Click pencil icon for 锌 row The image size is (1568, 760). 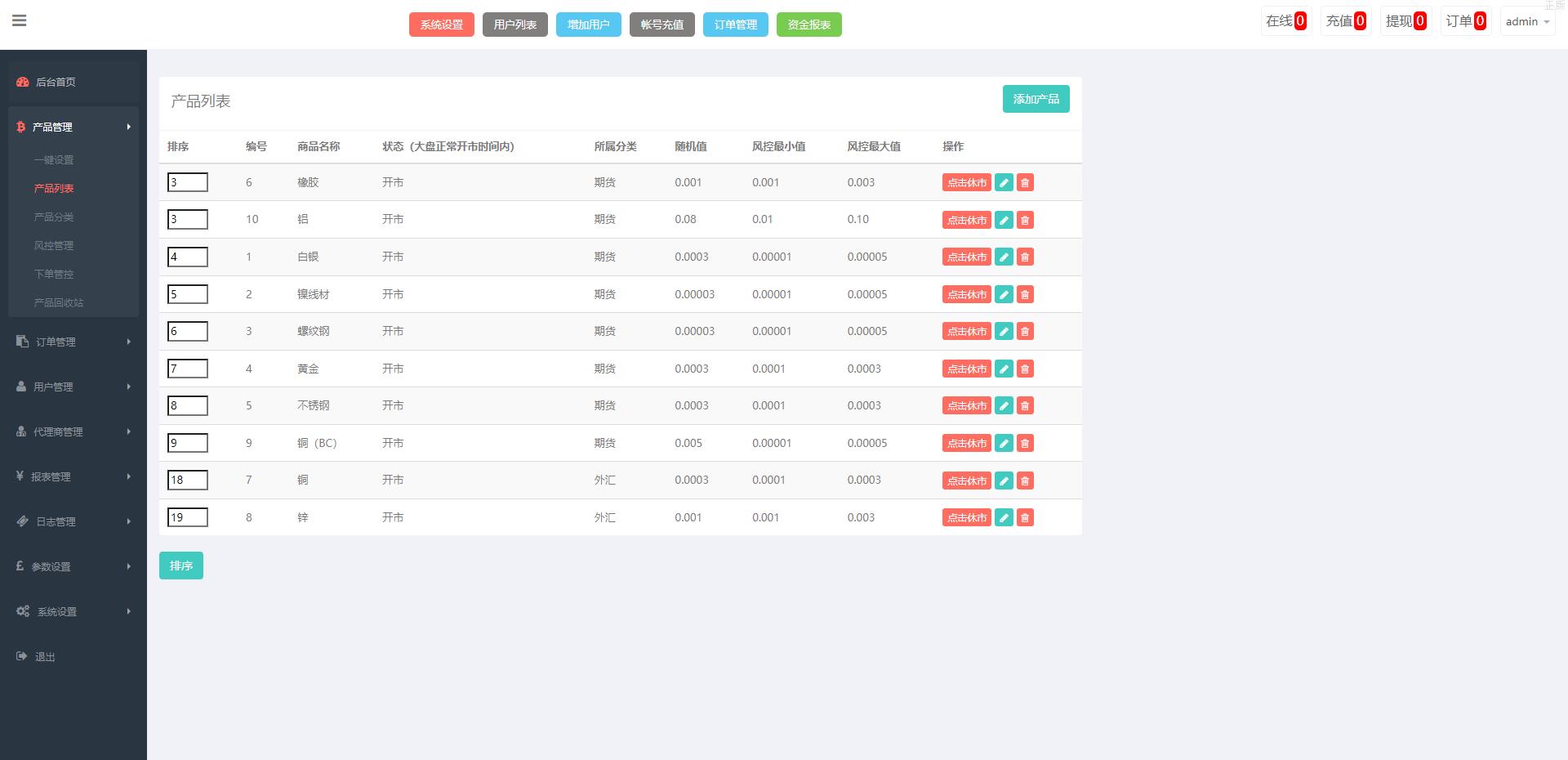pos(1004,518)
